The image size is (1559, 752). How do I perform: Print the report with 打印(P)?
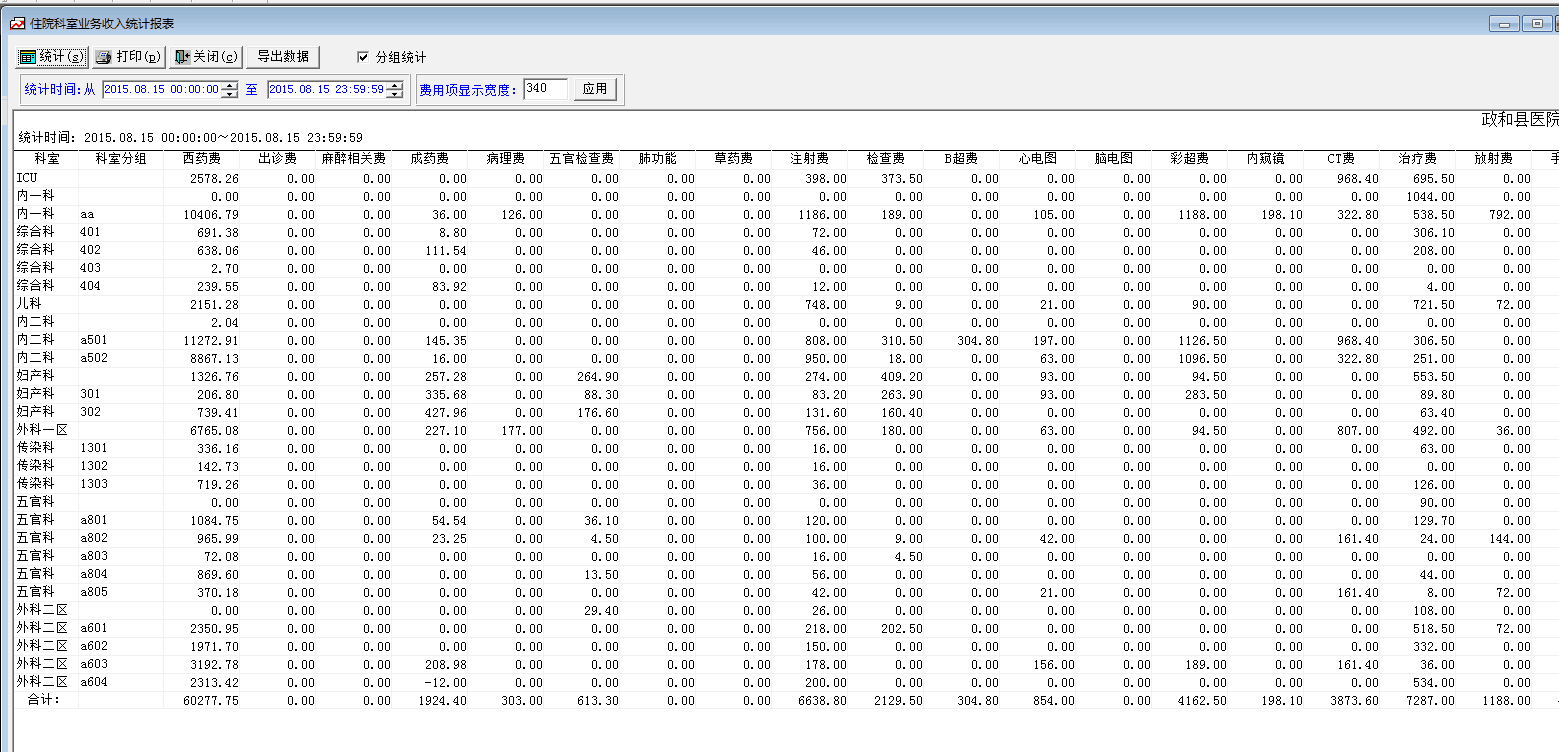coord(129,57)
